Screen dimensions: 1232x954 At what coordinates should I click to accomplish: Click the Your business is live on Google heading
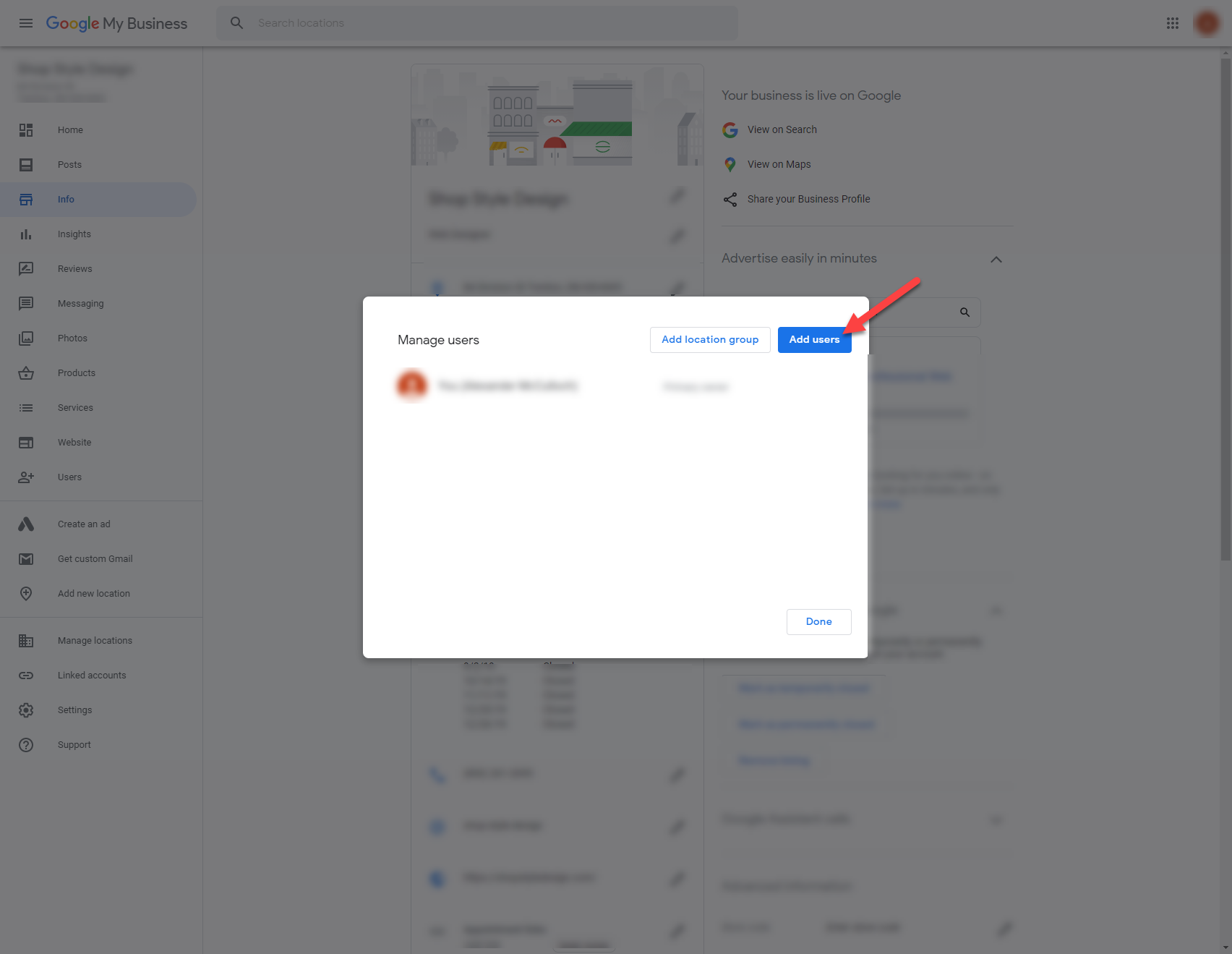(x=811, y=95)
